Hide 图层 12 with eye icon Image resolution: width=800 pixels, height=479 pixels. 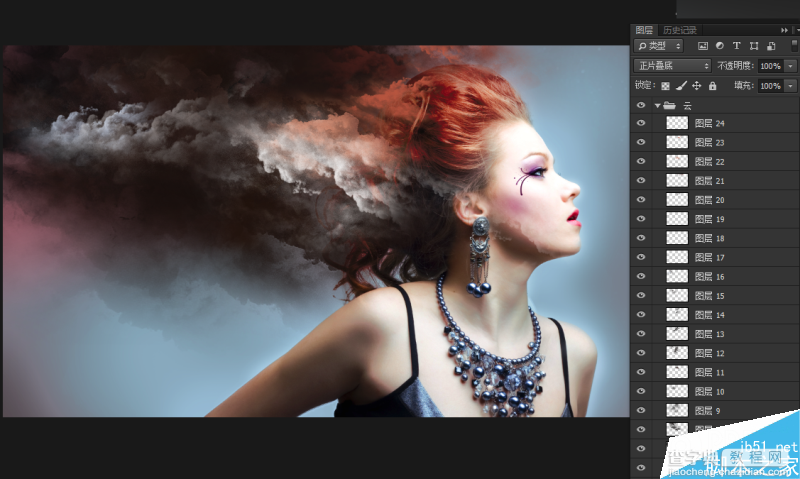pyautogui.click(x=641, y=352)
